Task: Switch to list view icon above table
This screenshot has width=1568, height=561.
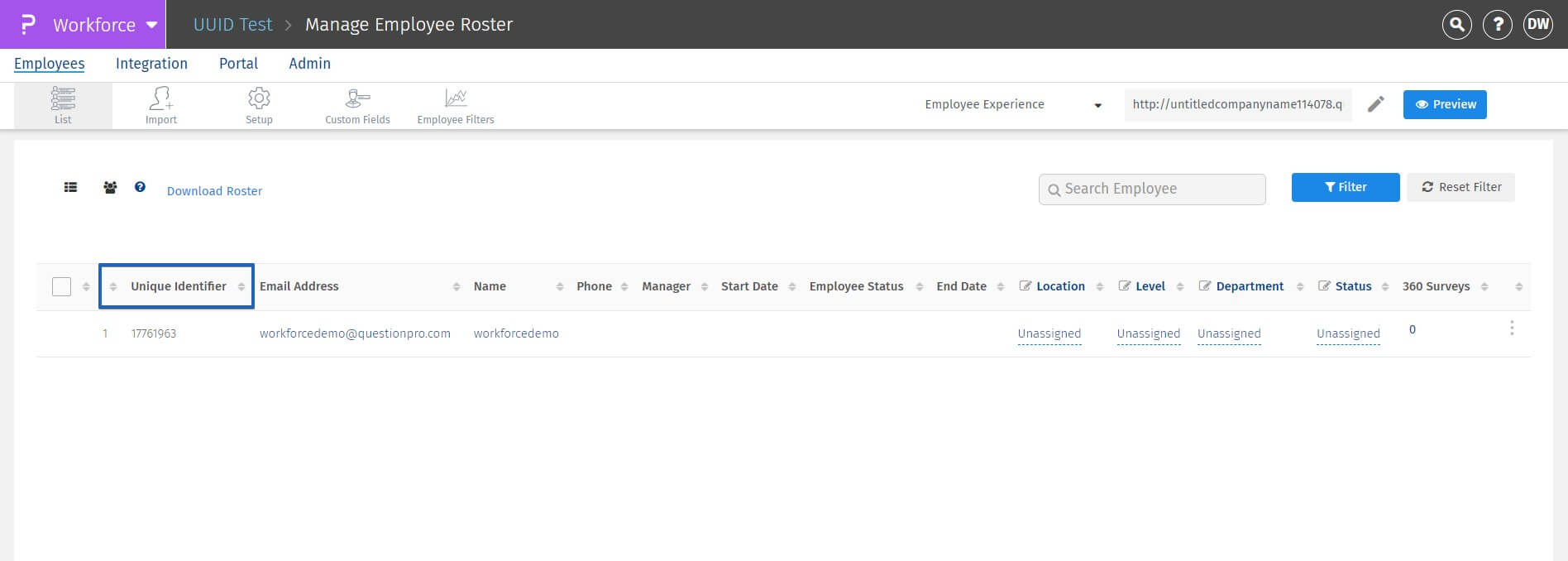Action: [71, 188]
